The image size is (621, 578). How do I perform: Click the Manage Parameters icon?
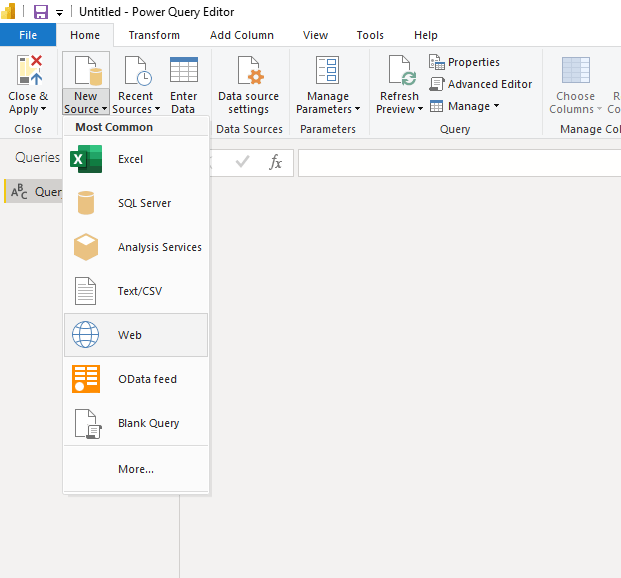click(x=328, y=70)
